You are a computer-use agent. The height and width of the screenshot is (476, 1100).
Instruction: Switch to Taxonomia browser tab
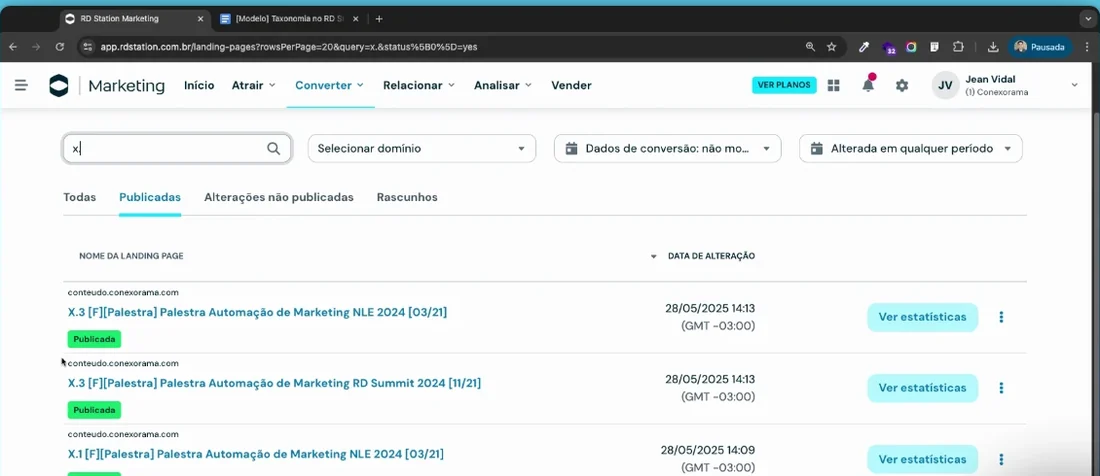pos(289,19)
